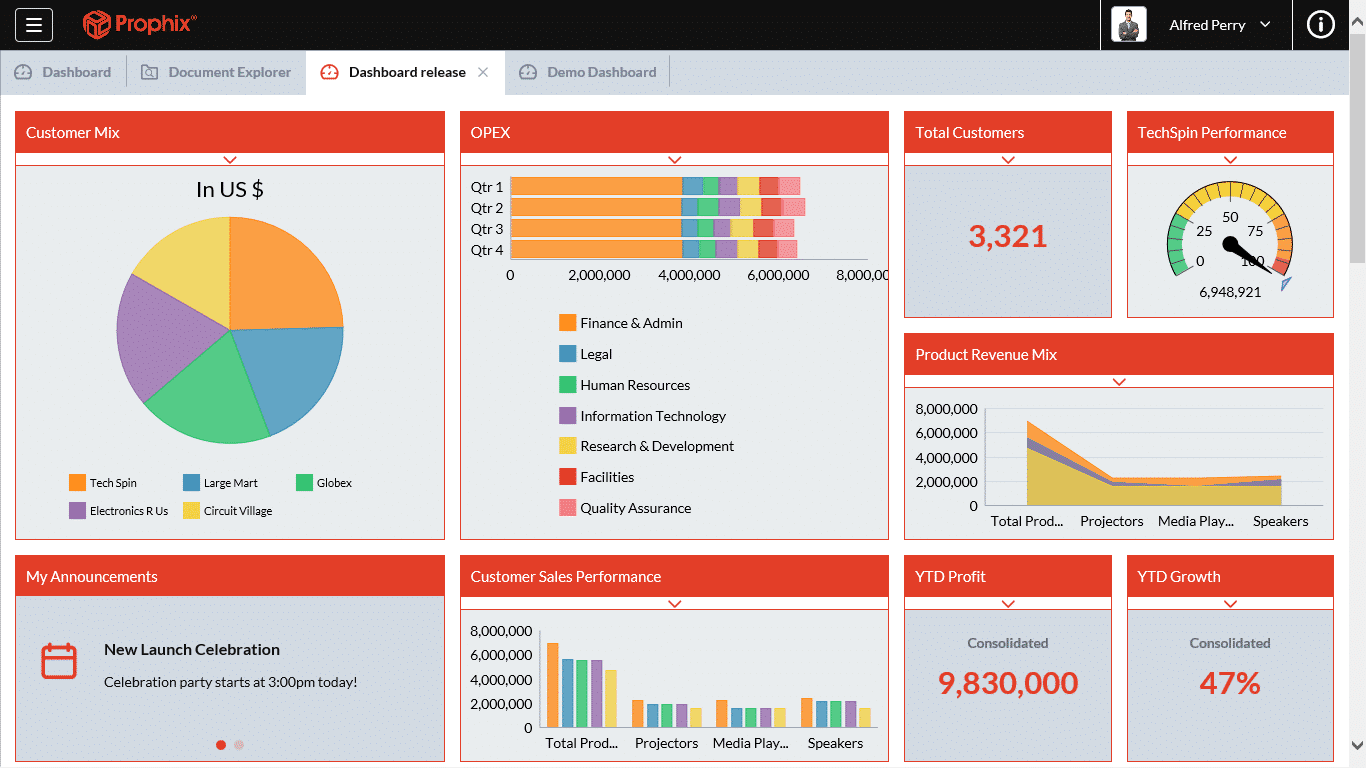
Task: Switch to the Dashboard tab
Action: [63, 72]
